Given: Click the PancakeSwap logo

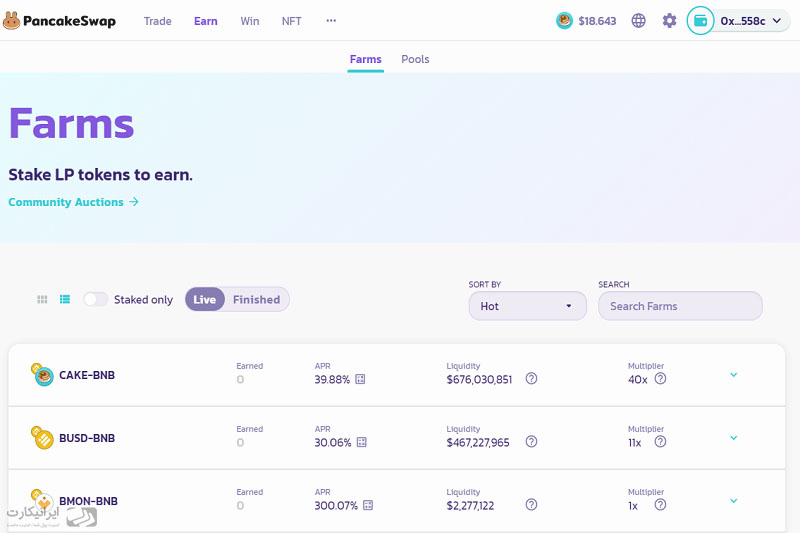Looking at the screenshot, I should point(60,20).
